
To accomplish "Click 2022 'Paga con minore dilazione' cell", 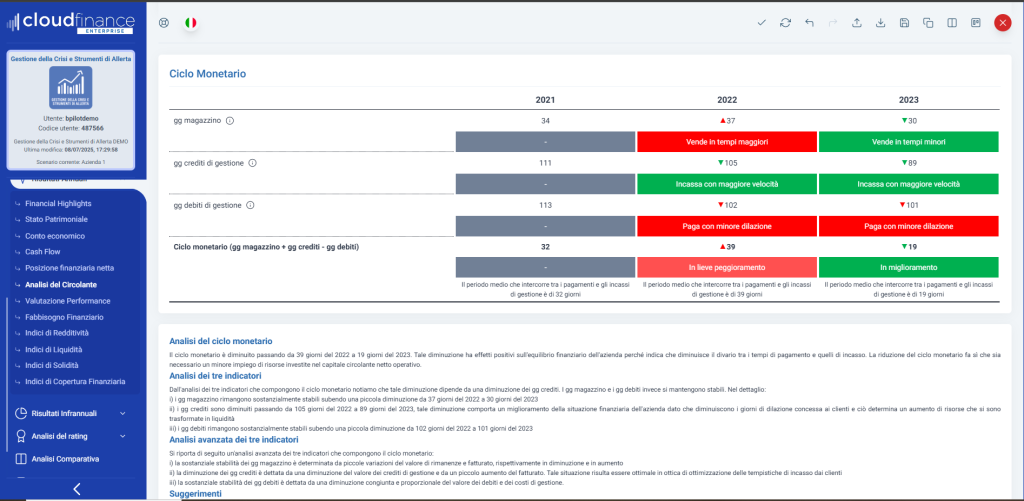I will (x=727, y=226).
